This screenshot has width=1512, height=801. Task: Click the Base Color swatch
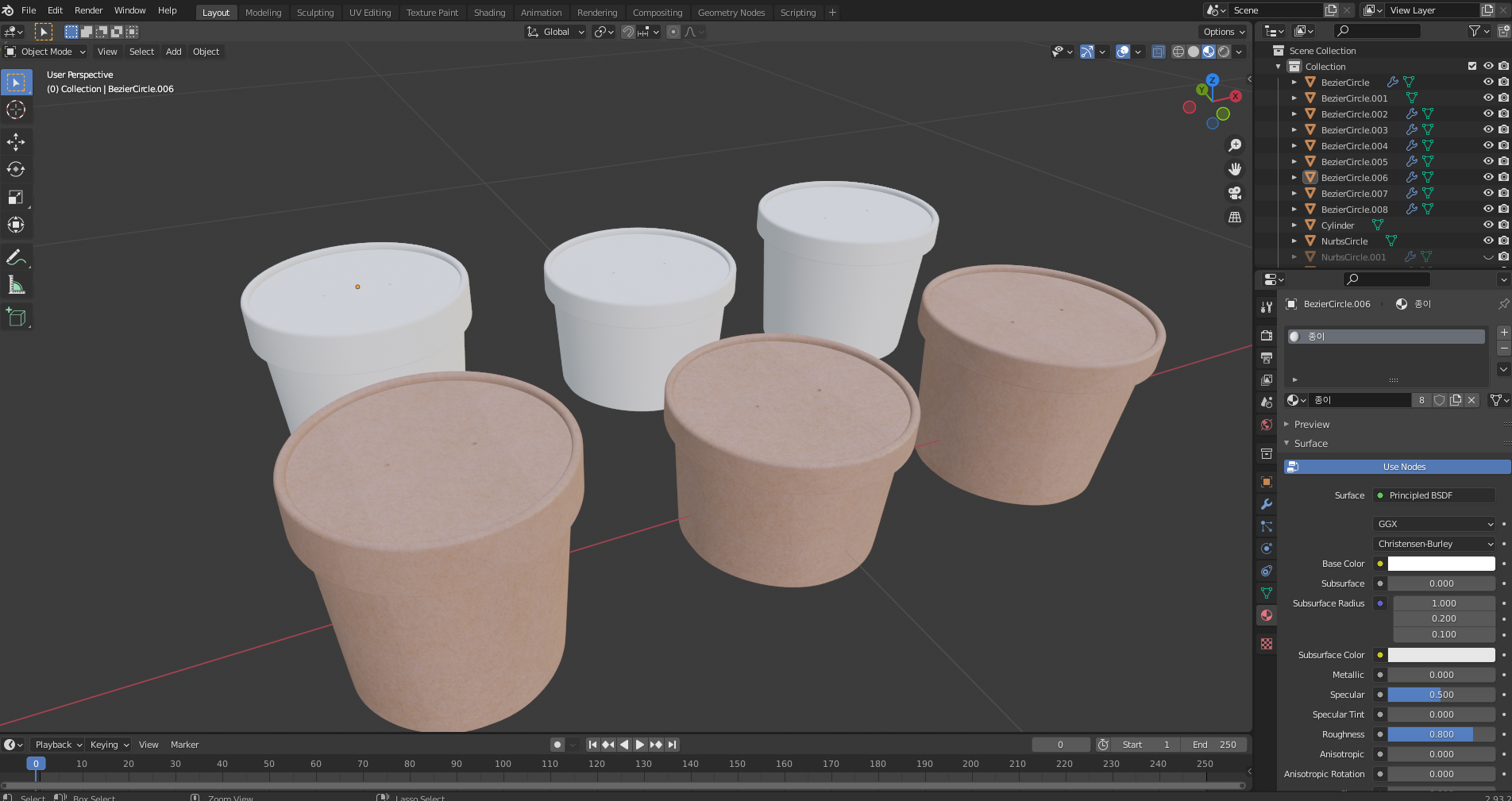[1441, 564]
